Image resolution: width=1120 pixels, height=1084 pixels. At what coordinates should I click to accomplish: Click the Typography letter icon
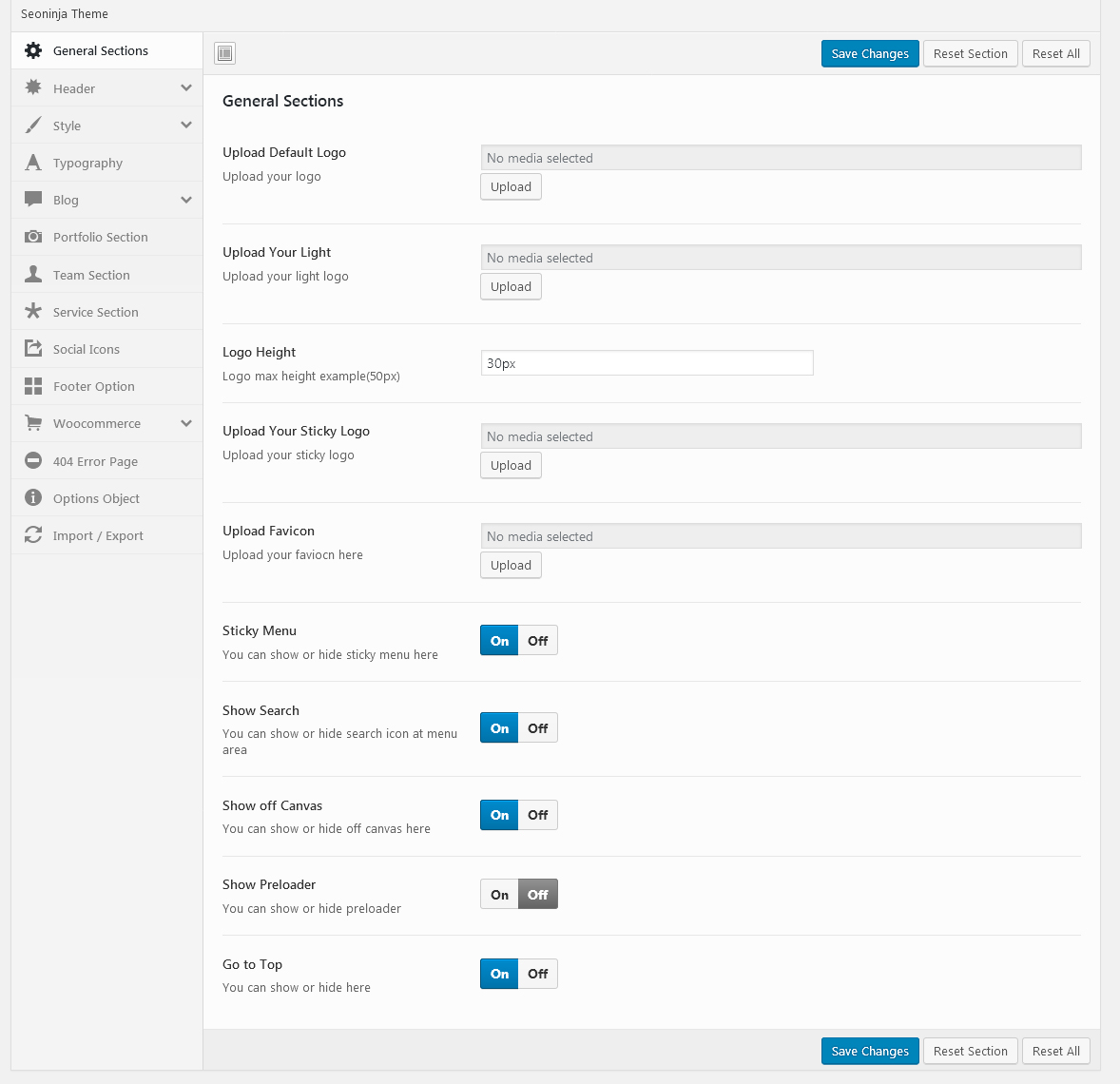[x=33, y=163]
